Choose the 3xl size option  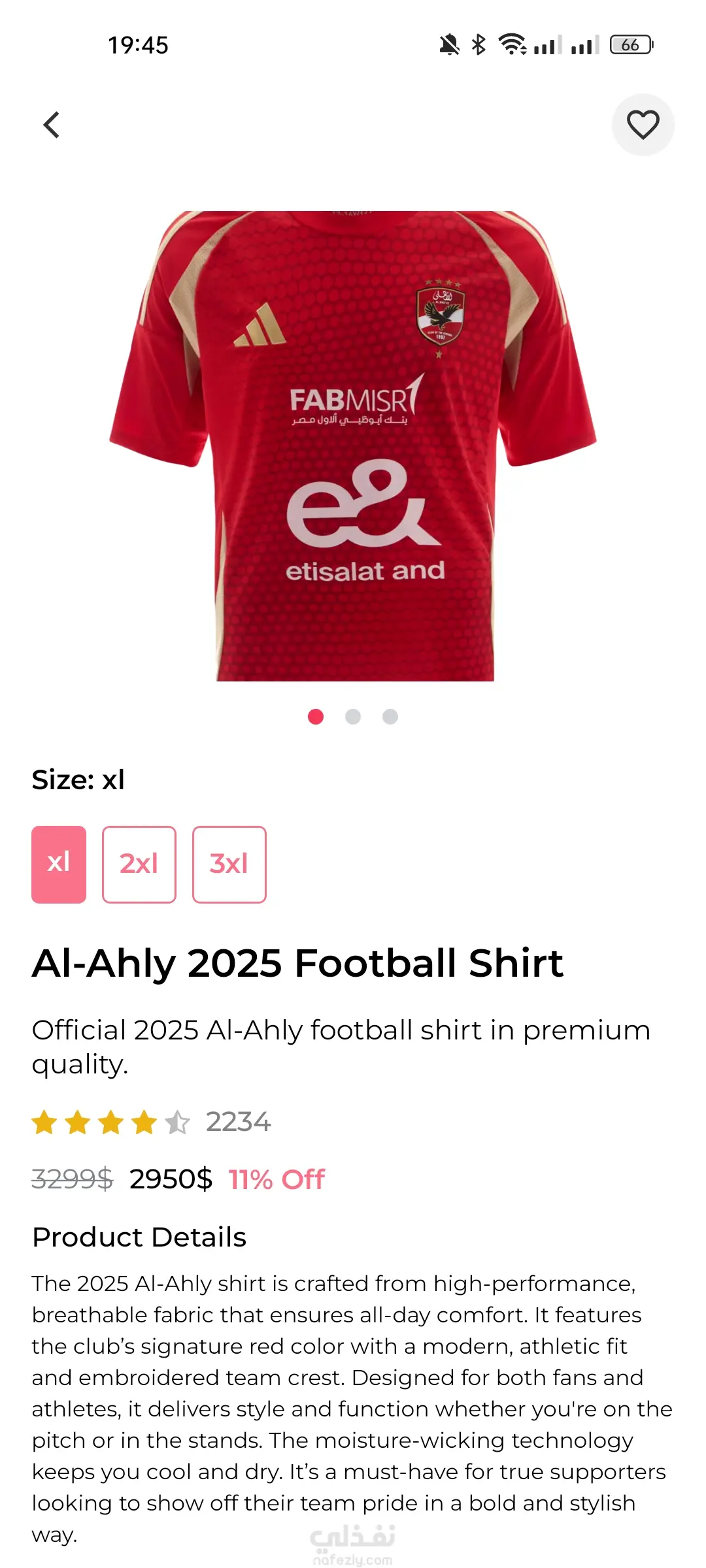click(229, 864)
